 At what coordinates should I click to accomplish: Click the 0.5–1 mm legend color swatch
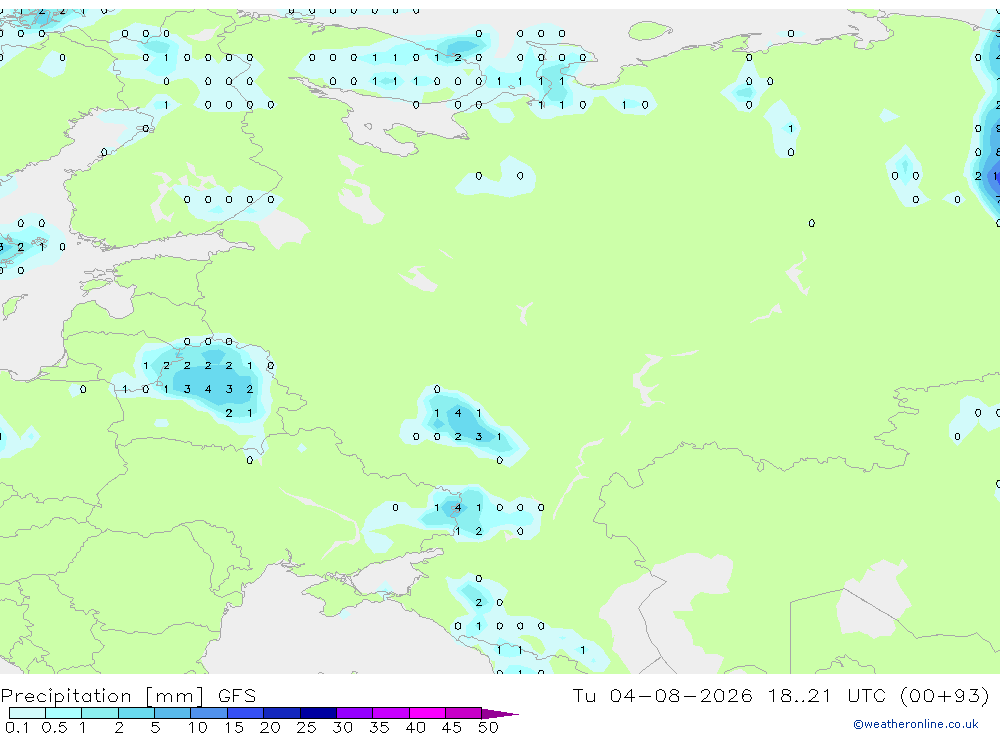pyautogui.click(x=64, y=713)
